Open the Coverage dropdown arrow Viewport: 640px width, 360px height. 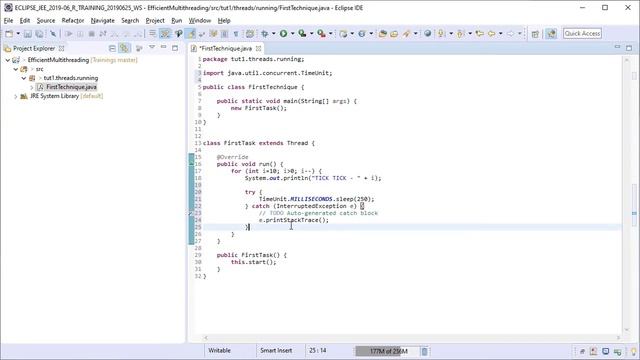pos(311,33)
